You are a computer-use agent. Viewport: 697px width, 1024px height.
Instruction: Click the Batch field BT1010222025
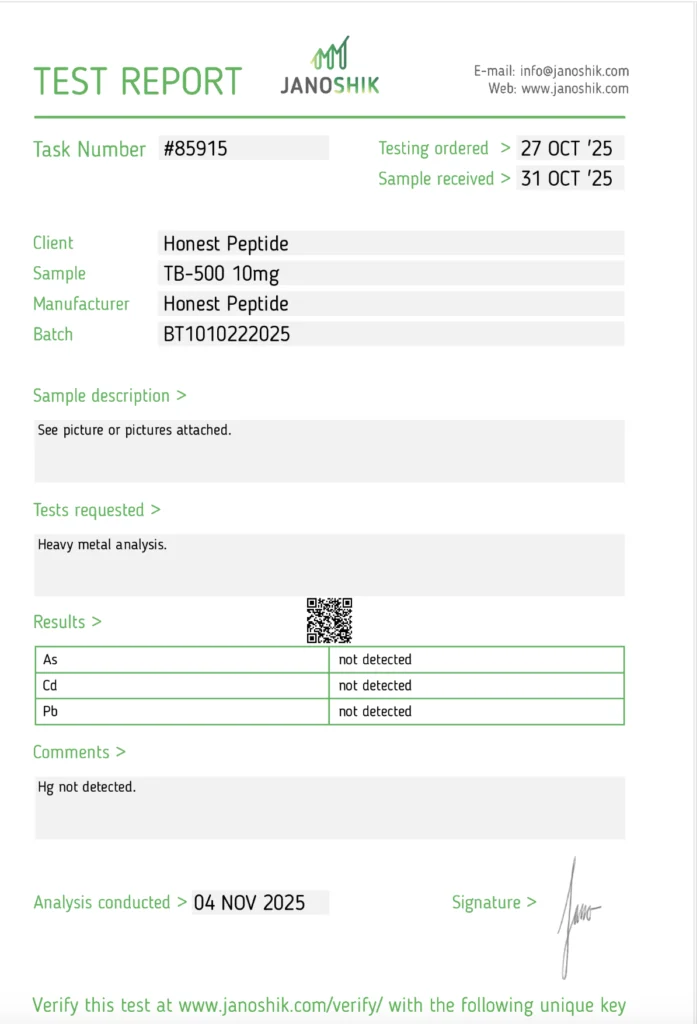392,334
